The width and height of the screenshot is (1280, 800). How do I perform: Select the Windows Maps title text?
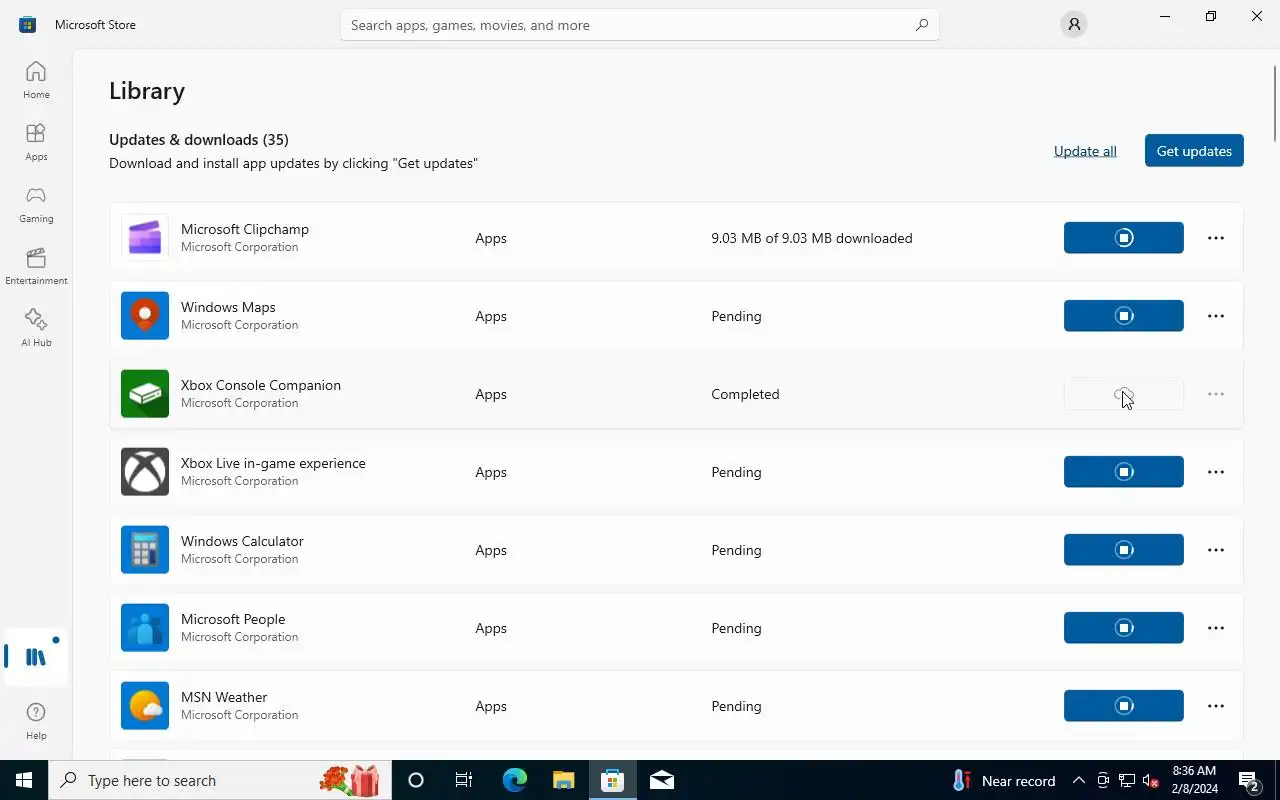click(x=228, y=307)
